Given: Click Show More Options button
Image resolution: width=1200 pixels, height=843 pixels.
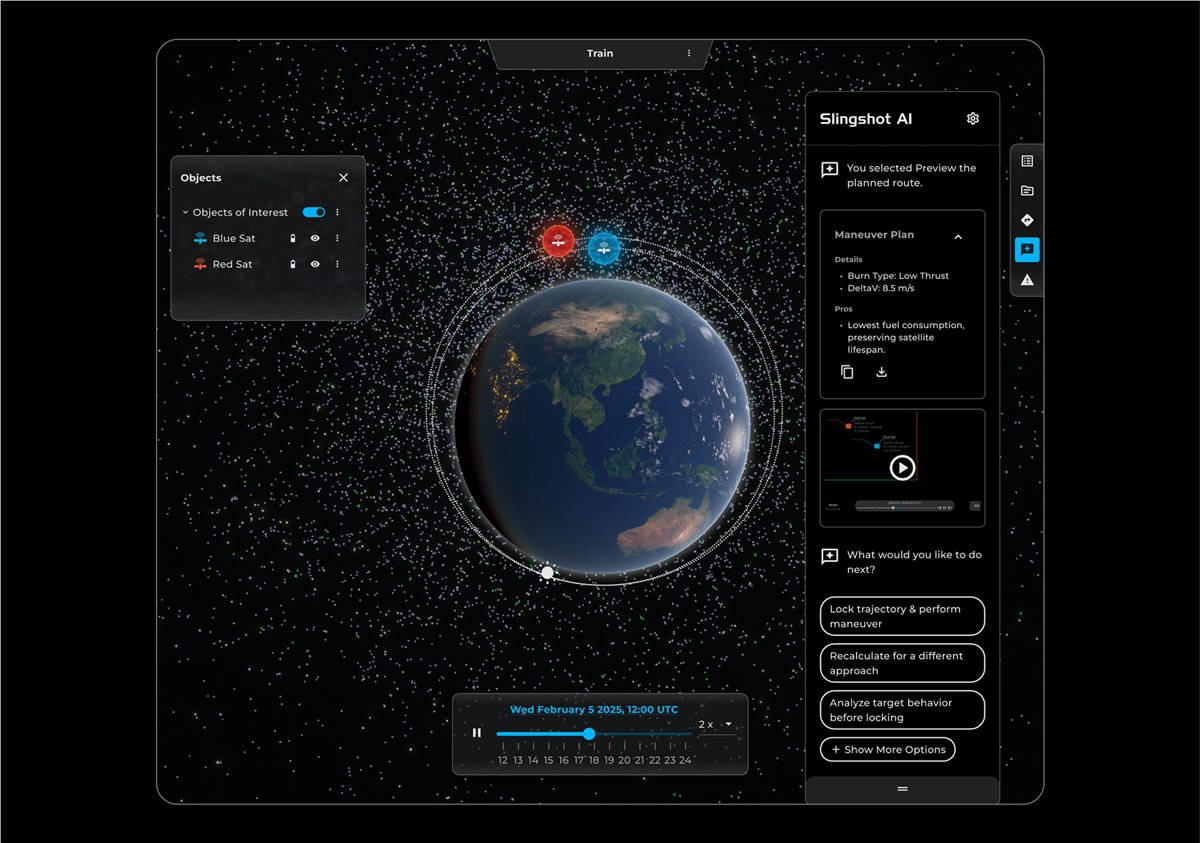Looking at the screenshot, I should coord(887,749).
